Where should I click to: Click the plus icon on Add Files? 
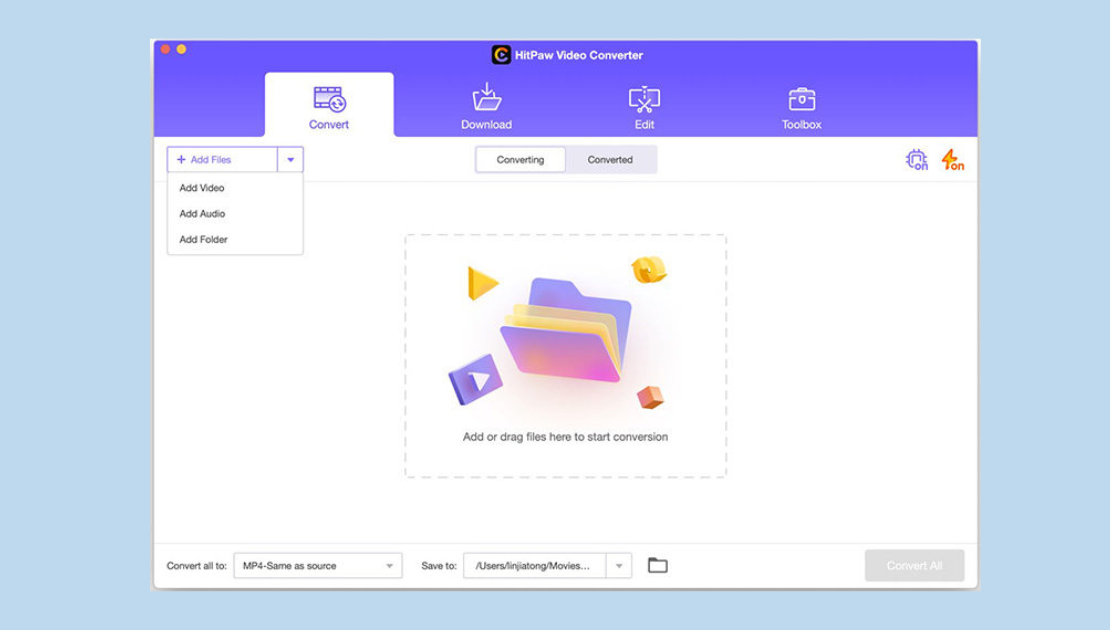click(181, 160)
